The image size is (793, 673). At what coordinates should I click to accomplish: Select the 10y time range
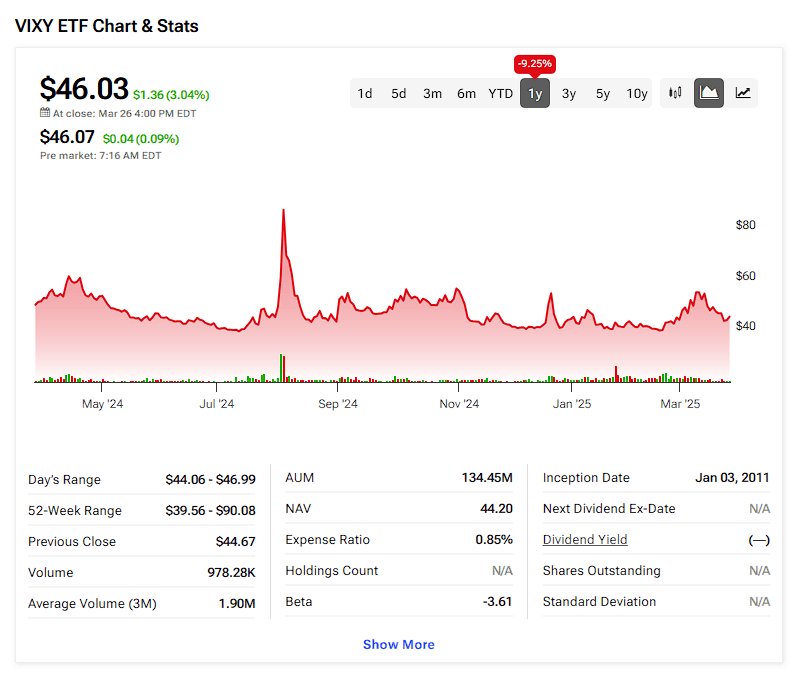[637, 94]
